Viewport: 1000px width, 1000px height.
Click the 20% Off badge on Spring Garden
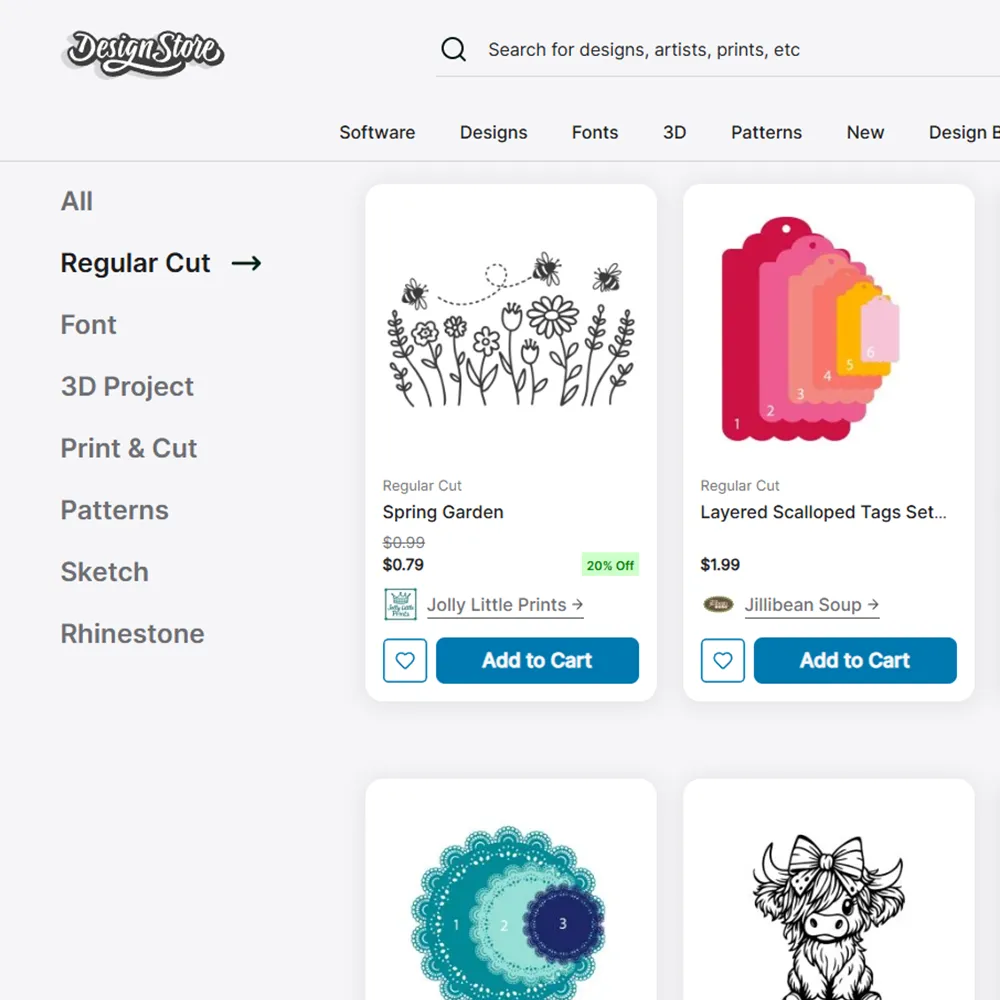point(610,565)
